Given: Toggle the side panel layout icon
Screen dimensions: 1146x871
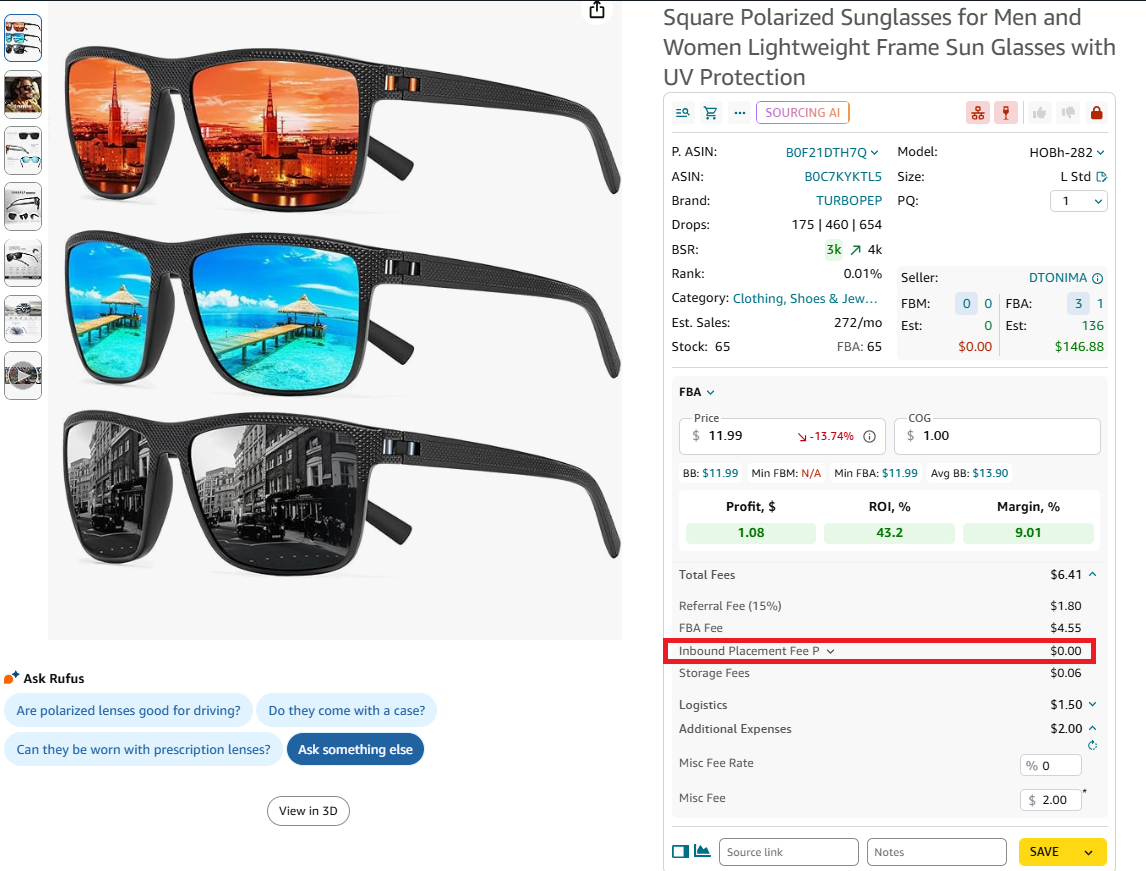Looking at the screenshot, I should 680,851.
